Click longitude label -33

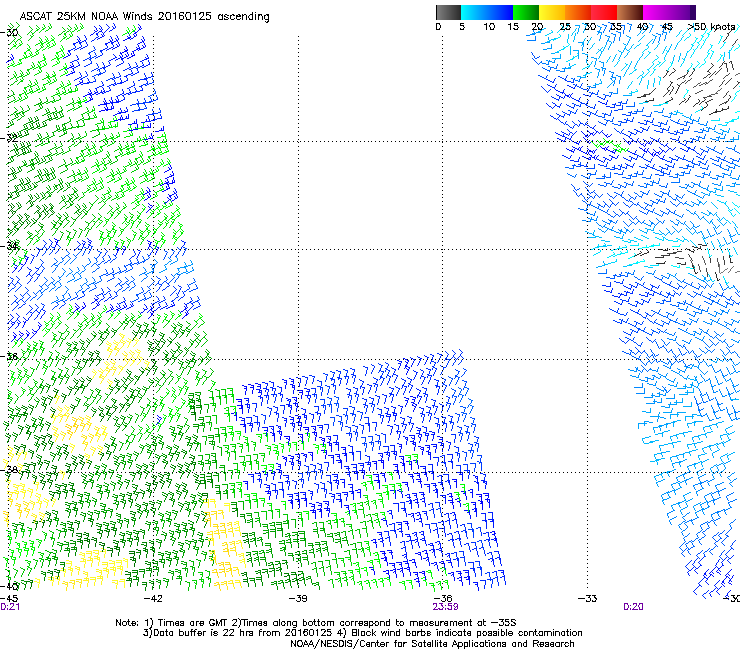click(x=588, y=599)
